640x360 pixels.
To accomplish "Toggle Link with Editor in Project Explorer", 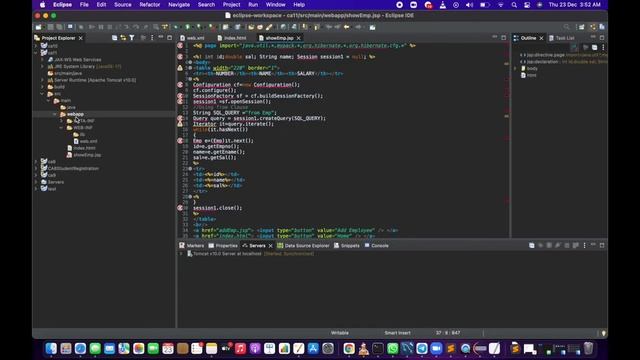I will [x=123, y=38].
